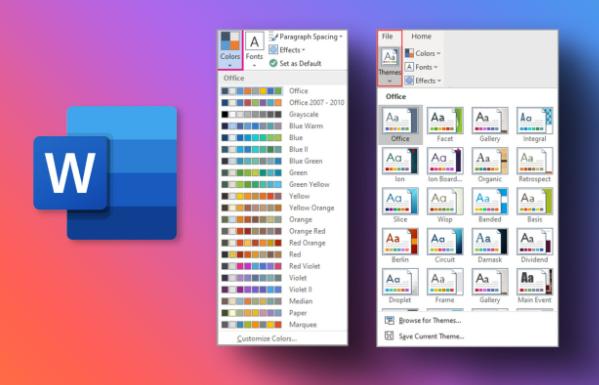This screenshot has width=599, height=385.
Task: Pick the Blue II color scheme
Action: pyautogui.click(x=283, y=149)
